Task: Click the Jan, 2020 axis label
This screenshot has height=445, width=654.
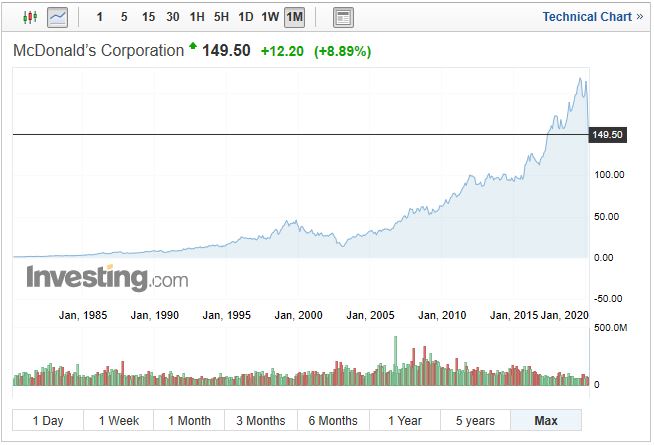Action: [564, 315]
